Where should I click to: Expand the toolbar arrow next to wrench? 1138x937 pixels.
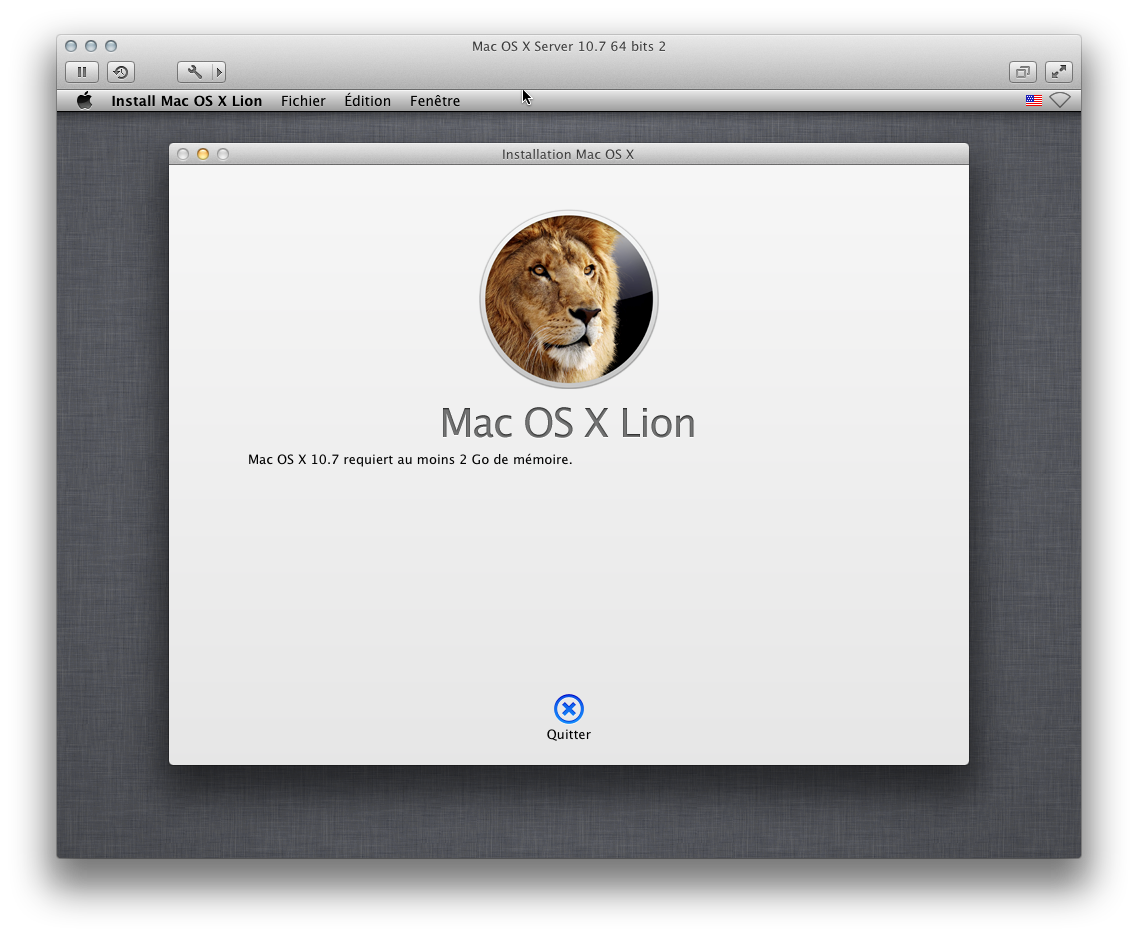click(x=218, y=72)
